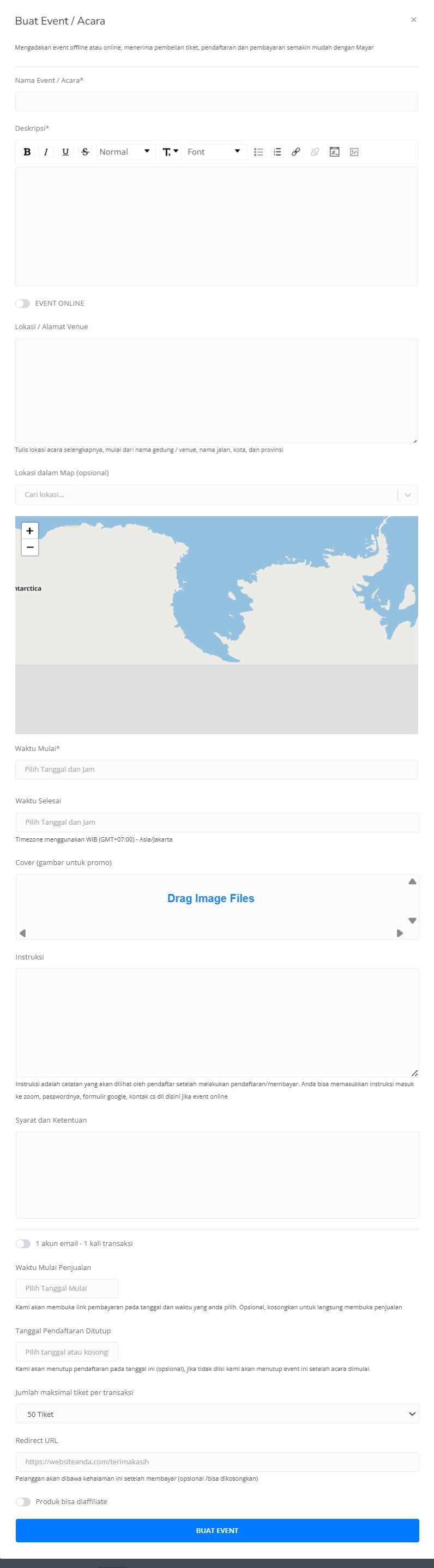
Task: Insert embedded content using toolbar icon
Action: (x=334, y=152)
